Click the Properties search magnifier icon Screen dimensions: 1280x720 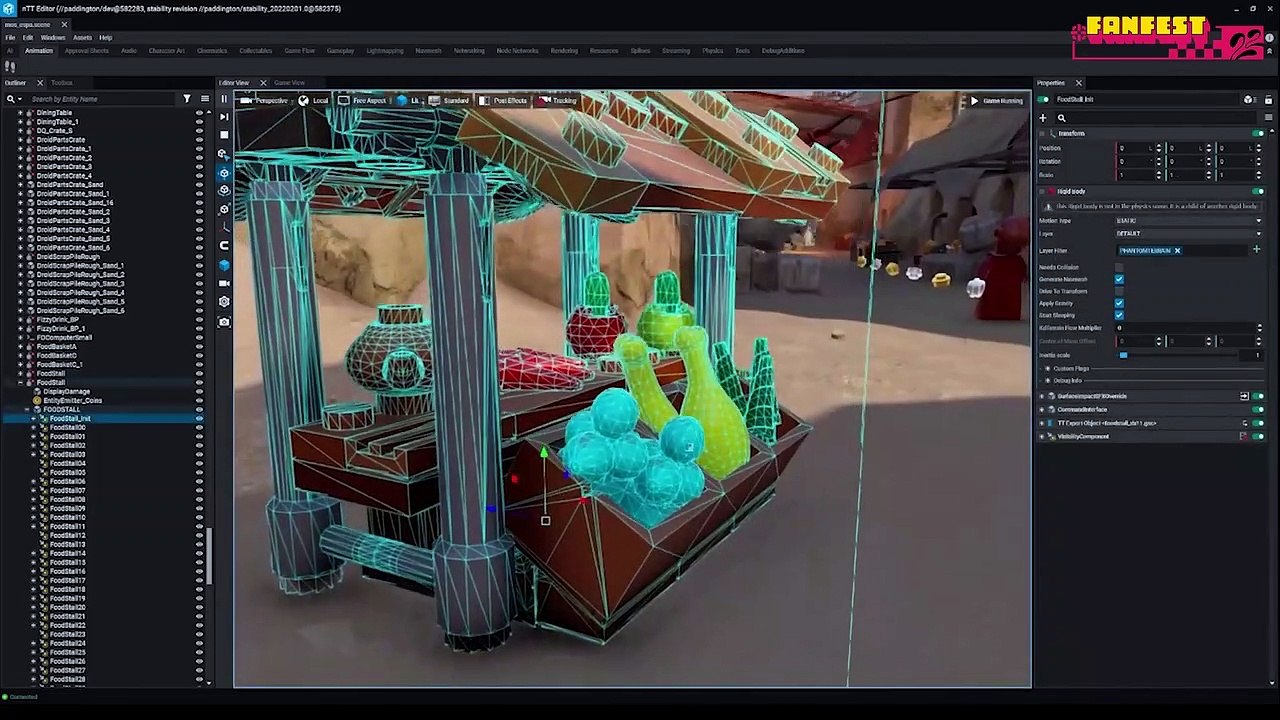point(1062,118)
